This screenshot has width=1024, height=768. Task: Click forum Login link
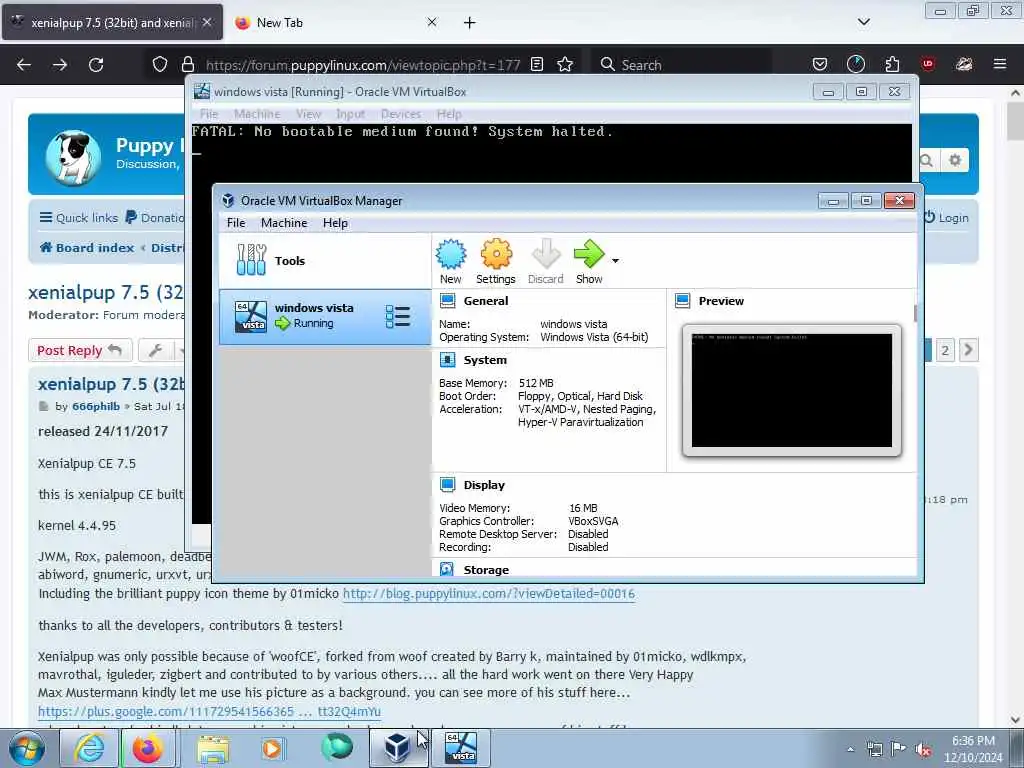(x=946, y=217)
